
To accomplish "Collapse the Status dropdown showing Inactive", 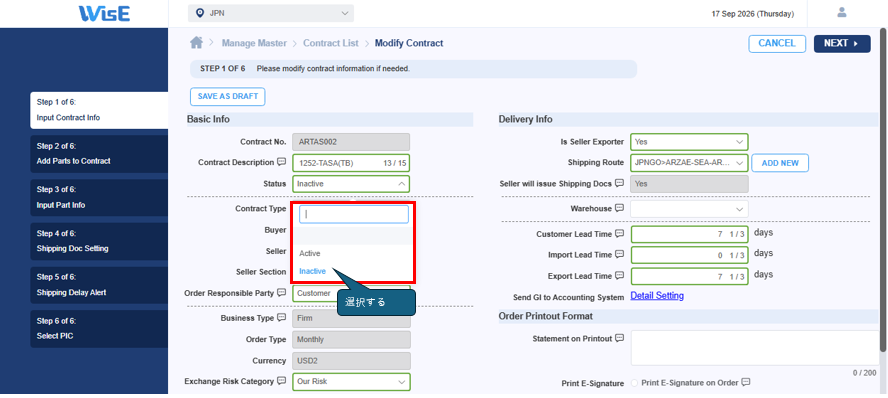I will [351, 183].
